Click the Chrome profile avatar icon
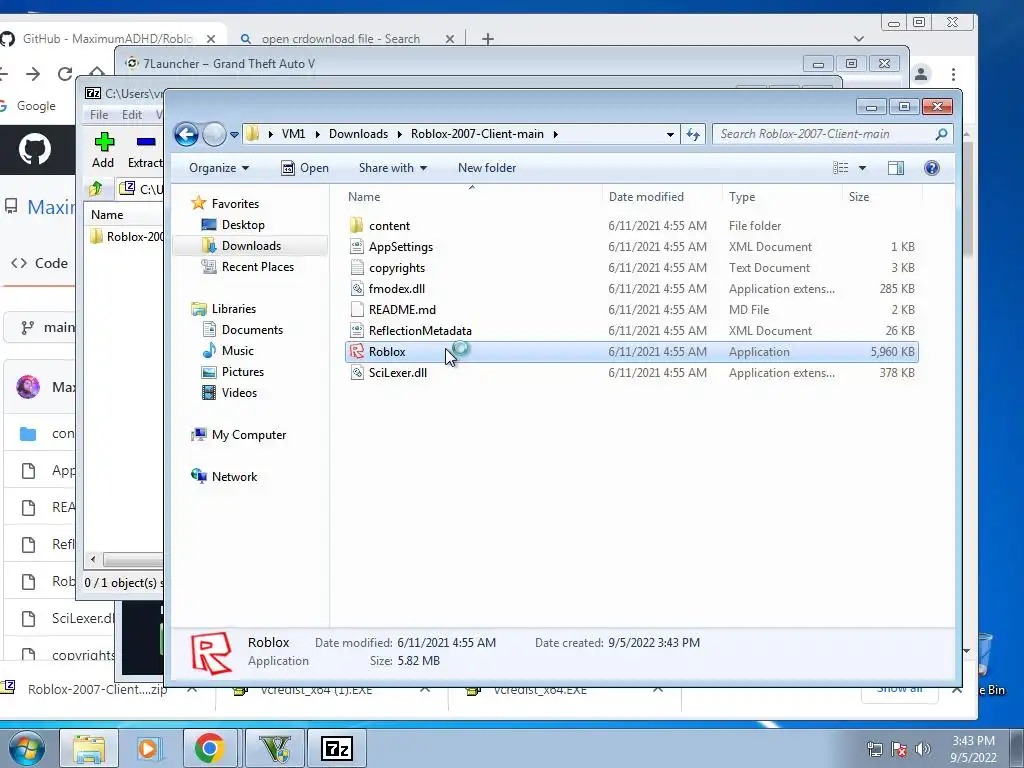The height and width of the screenshot is (768, 1024). [x=921, y=74]
